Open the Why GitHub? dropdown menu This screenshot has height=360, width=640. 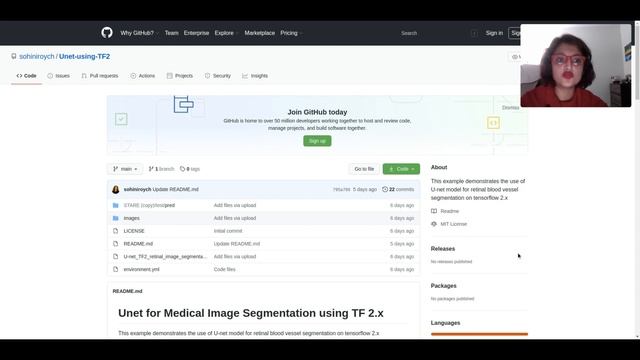139,33
